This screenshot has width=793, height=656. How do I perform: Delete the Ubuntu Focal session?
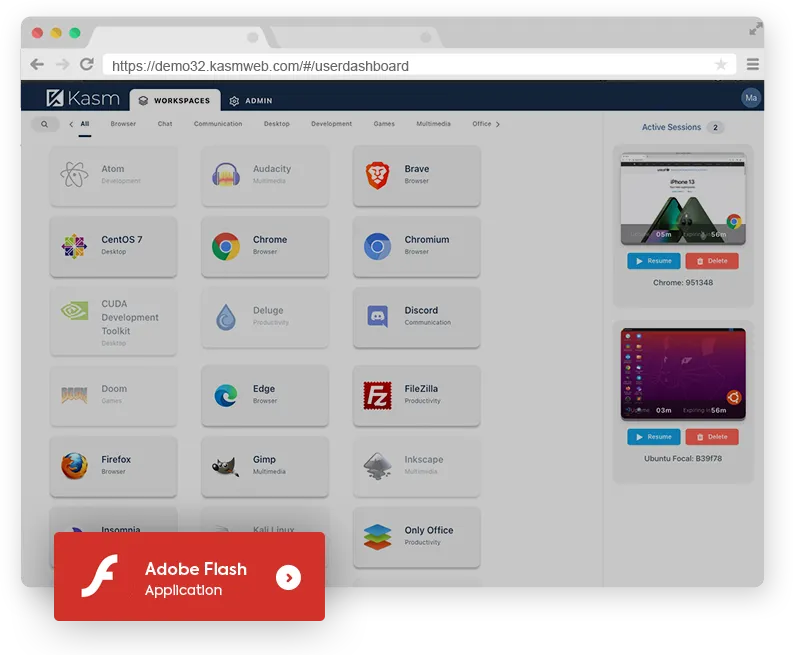[x=712, y=437]
